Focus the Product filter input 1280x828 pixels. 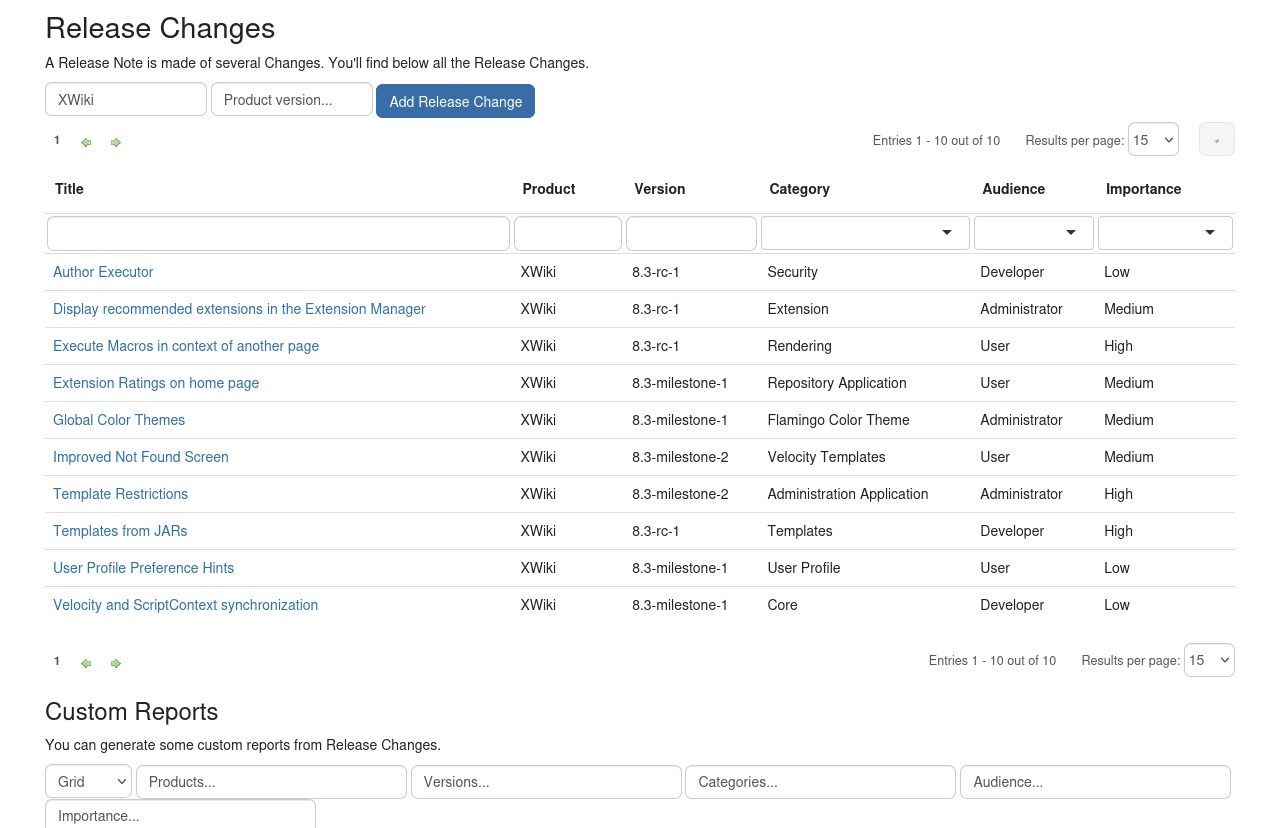click(568, 233)
